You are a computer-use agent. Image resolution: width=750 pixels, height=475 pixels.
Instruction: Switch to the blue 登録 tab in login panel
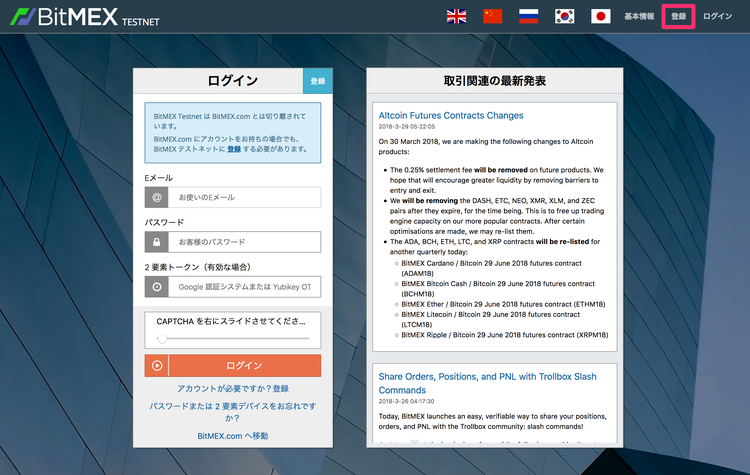(x=318, y=81)
